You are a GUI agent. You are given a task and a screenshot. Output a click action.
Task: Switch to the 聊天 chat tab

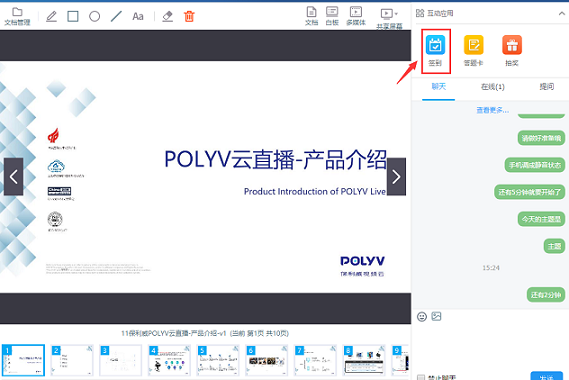(438, 87)
